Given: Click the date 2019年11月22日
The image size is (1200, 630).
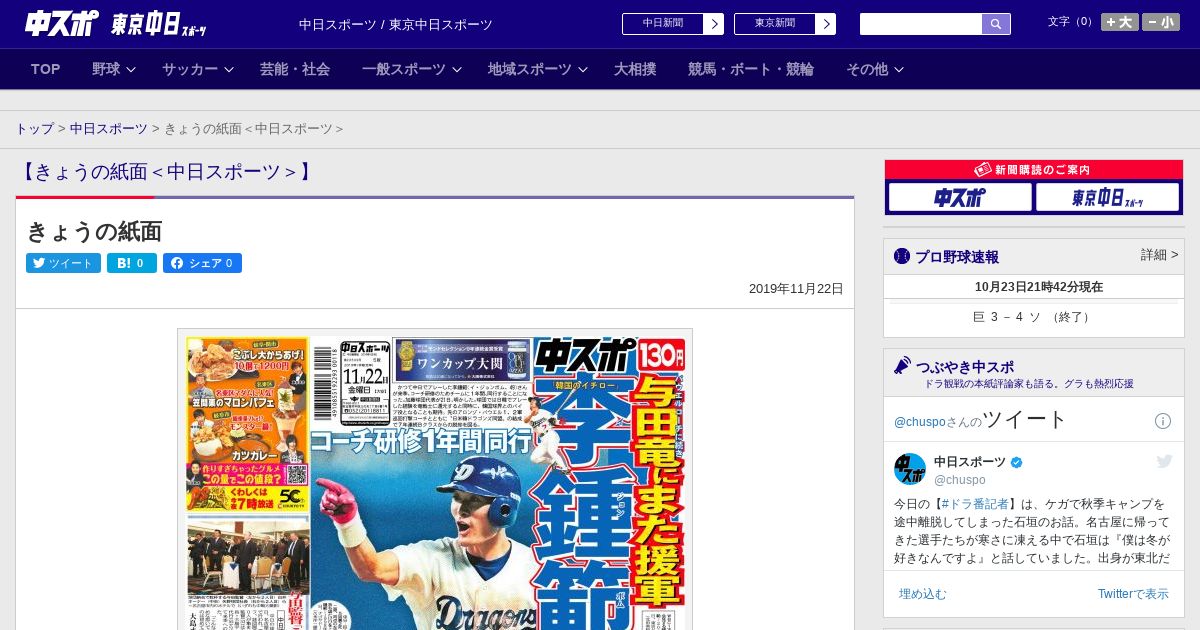Looking at the screenshot, I should click(796, 289).
